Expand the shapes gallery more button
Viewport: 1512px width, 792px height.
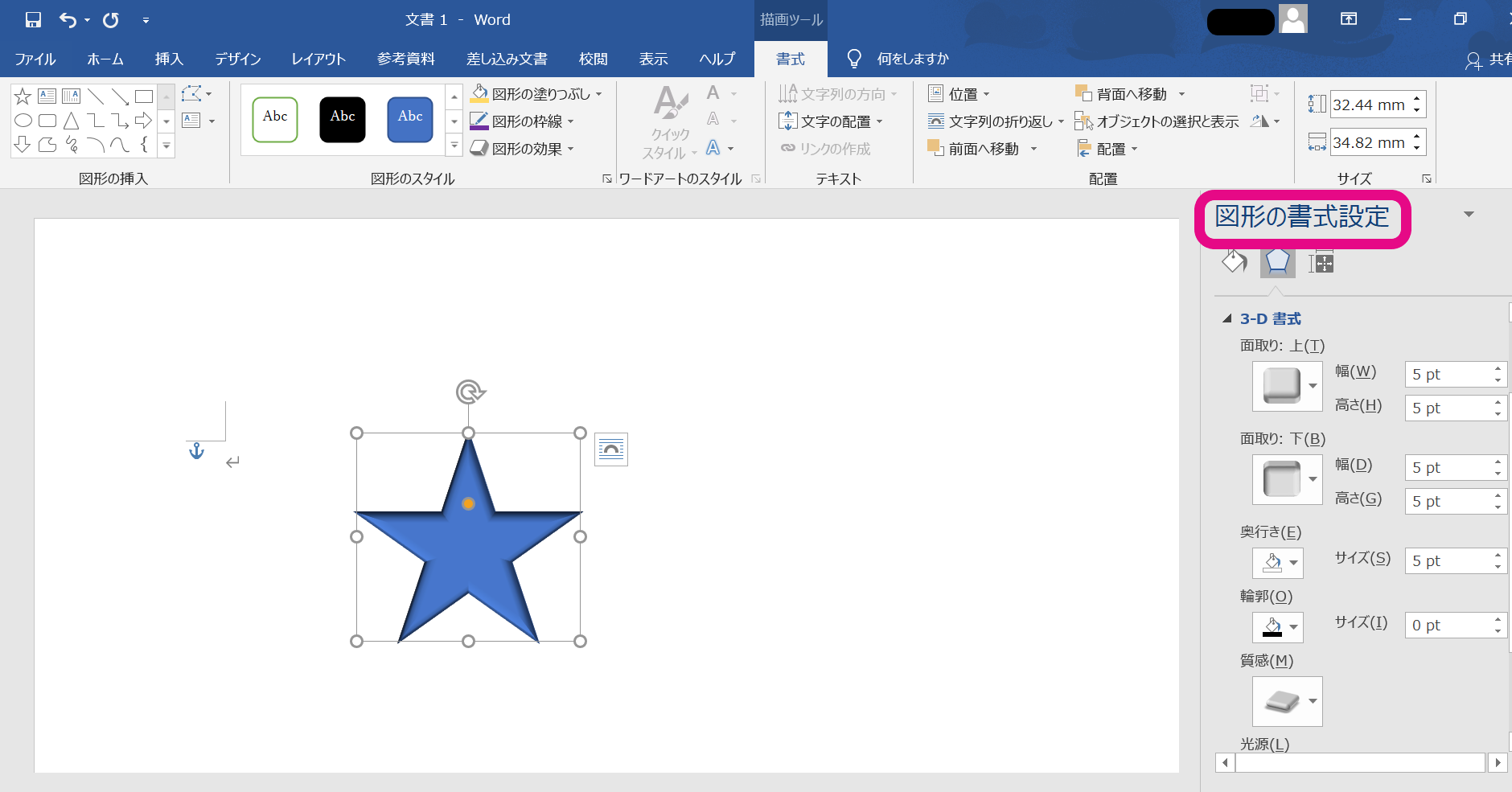point(166,146)
